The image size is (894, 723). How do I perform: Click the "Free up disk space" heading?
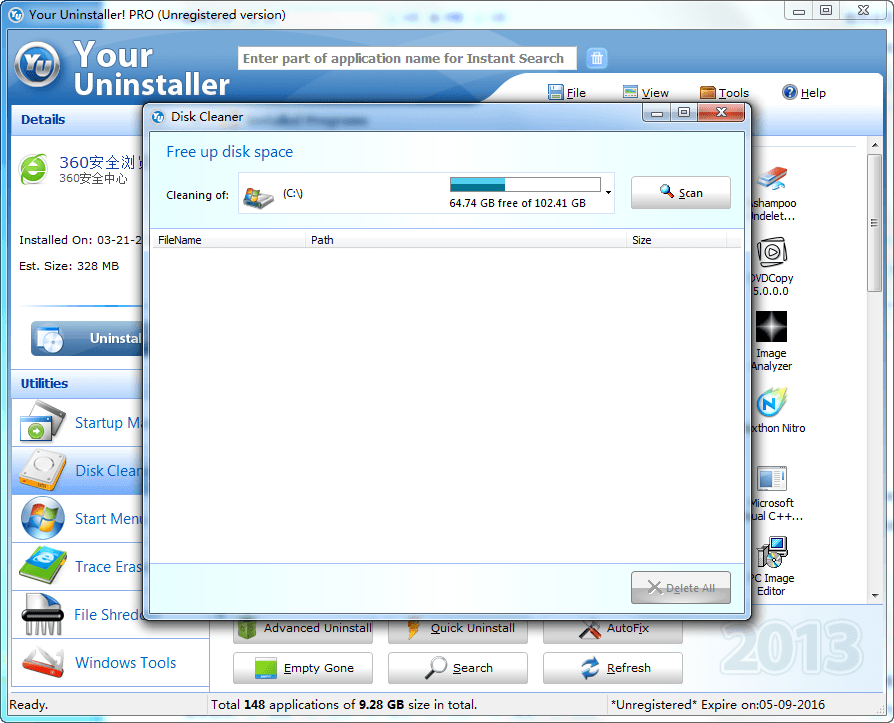230,152
